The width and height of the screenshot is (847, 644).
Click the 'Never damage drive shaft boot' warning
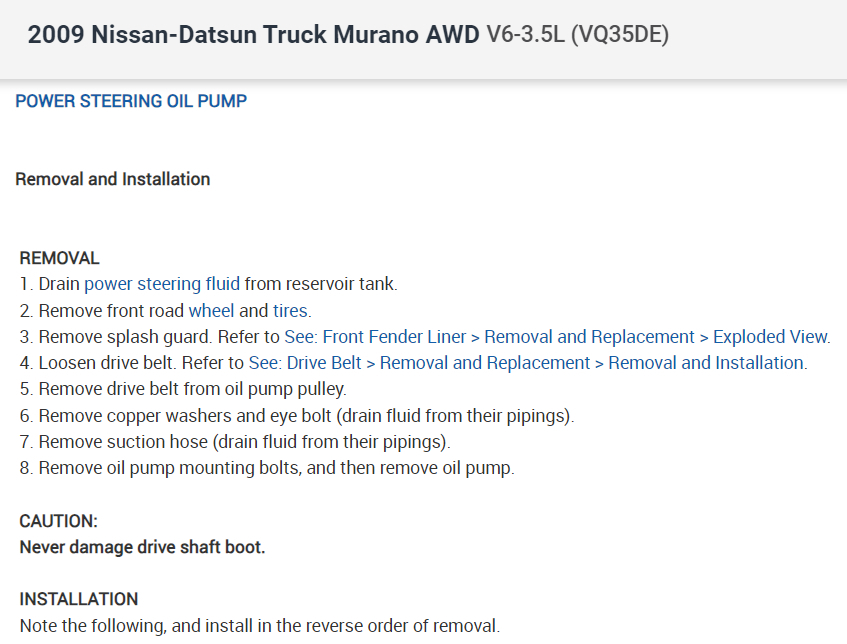(x=143, y=548)
